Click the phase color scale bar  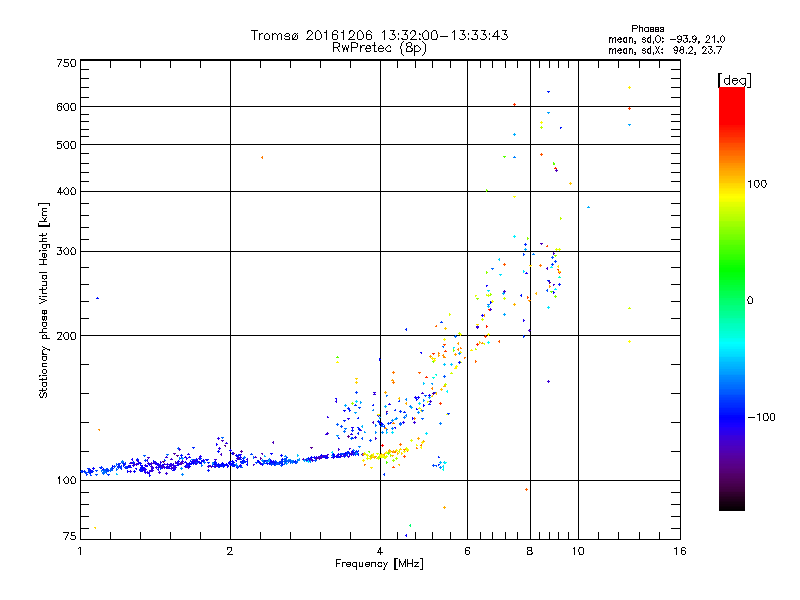coord(732,298)
